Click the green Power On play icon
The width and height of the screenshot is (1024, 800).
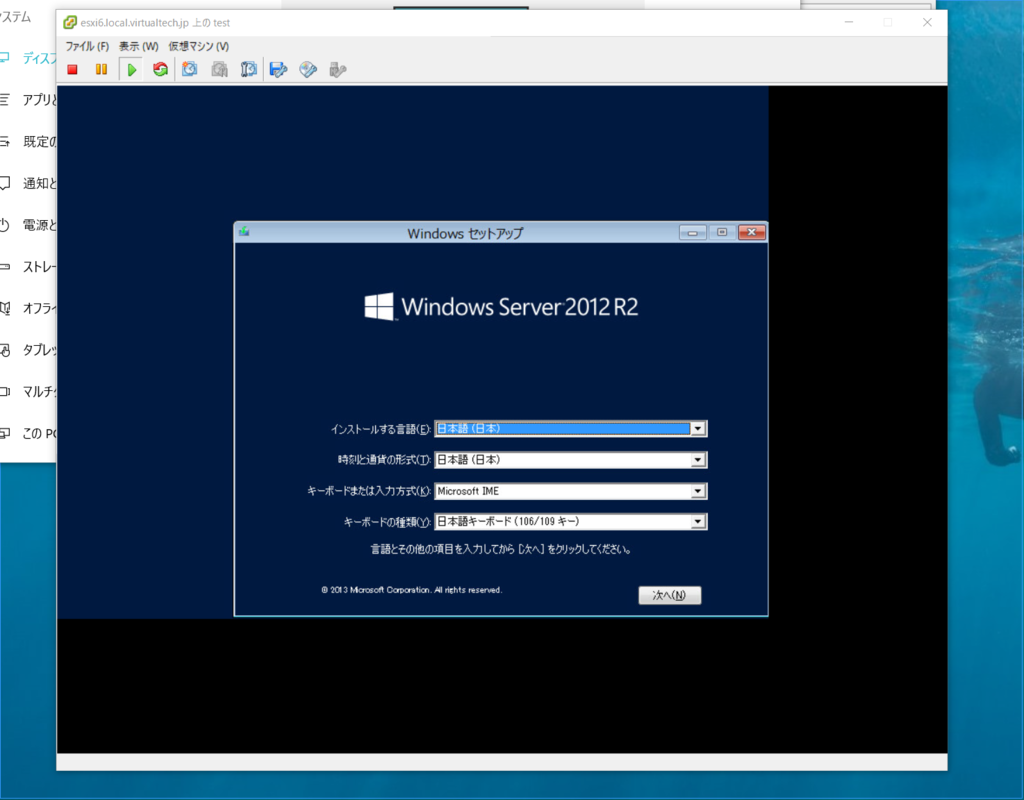[131, 69]
